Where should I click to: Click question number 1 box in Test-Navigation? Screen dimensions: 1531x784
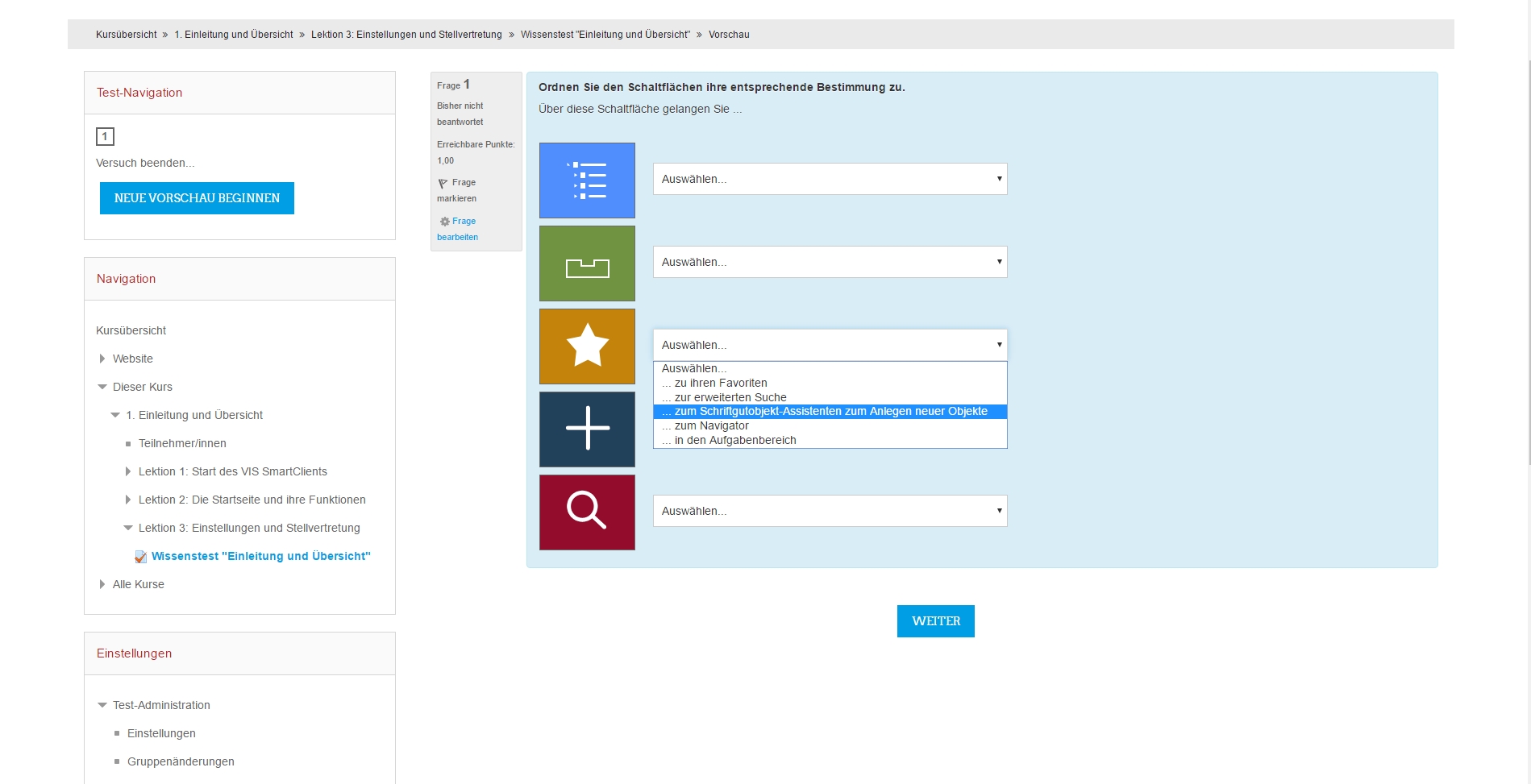tap(105, 137)
